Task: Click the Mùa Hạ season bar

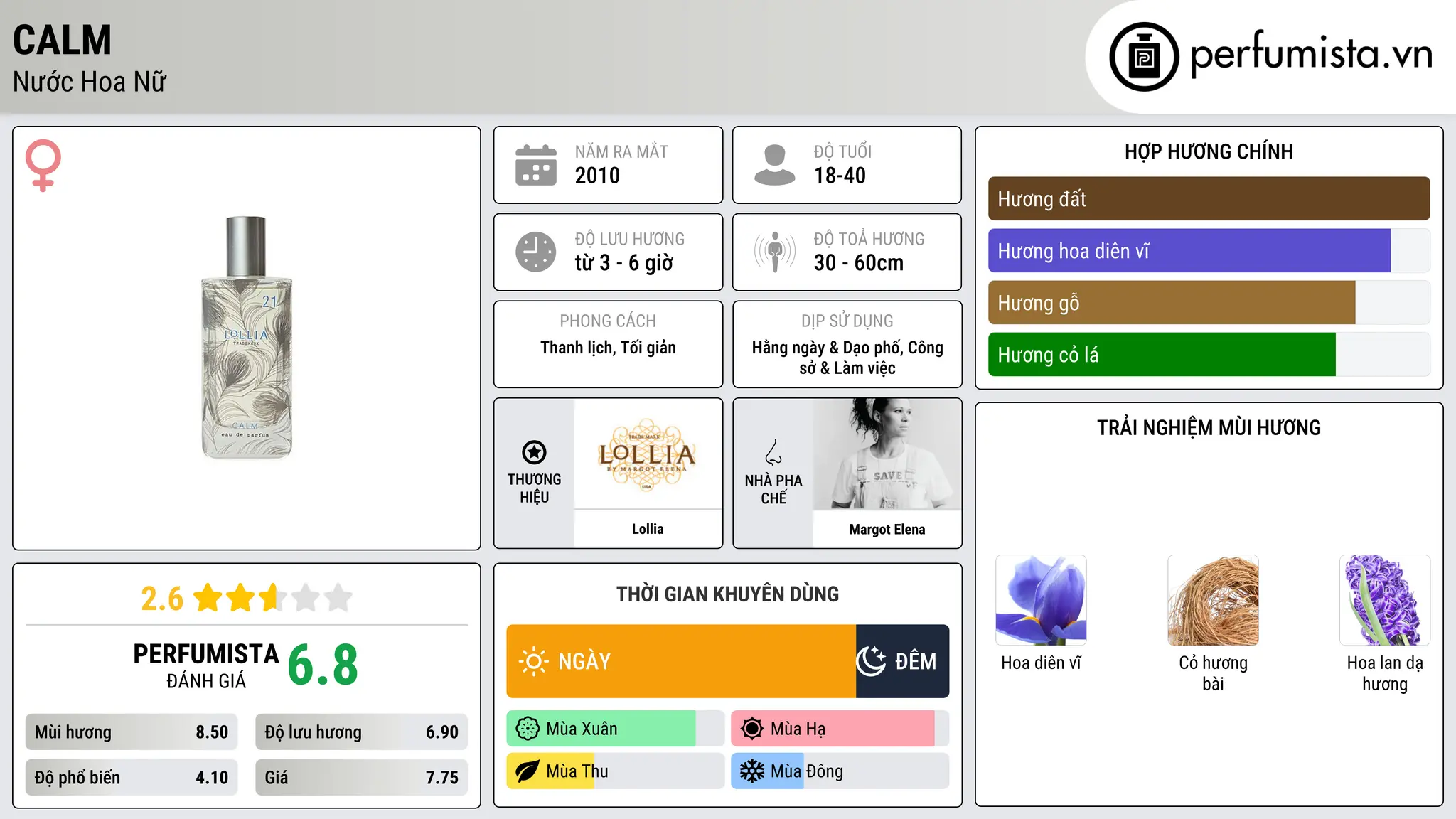Action: click(x=840, y=729)
